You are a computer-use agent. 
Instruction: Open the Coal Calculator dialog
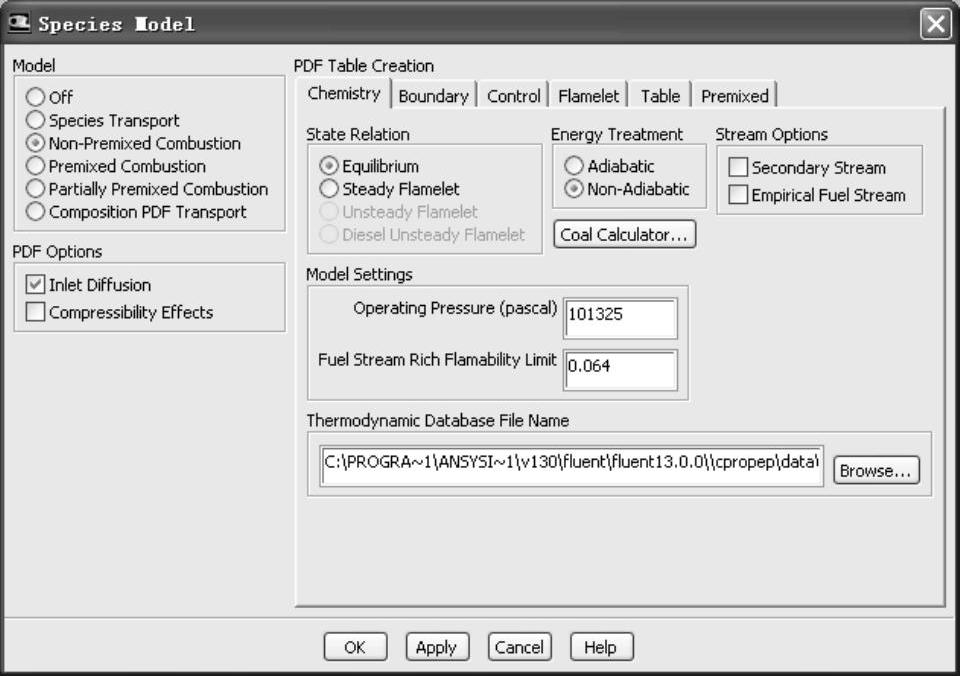[x=624, y=235]
